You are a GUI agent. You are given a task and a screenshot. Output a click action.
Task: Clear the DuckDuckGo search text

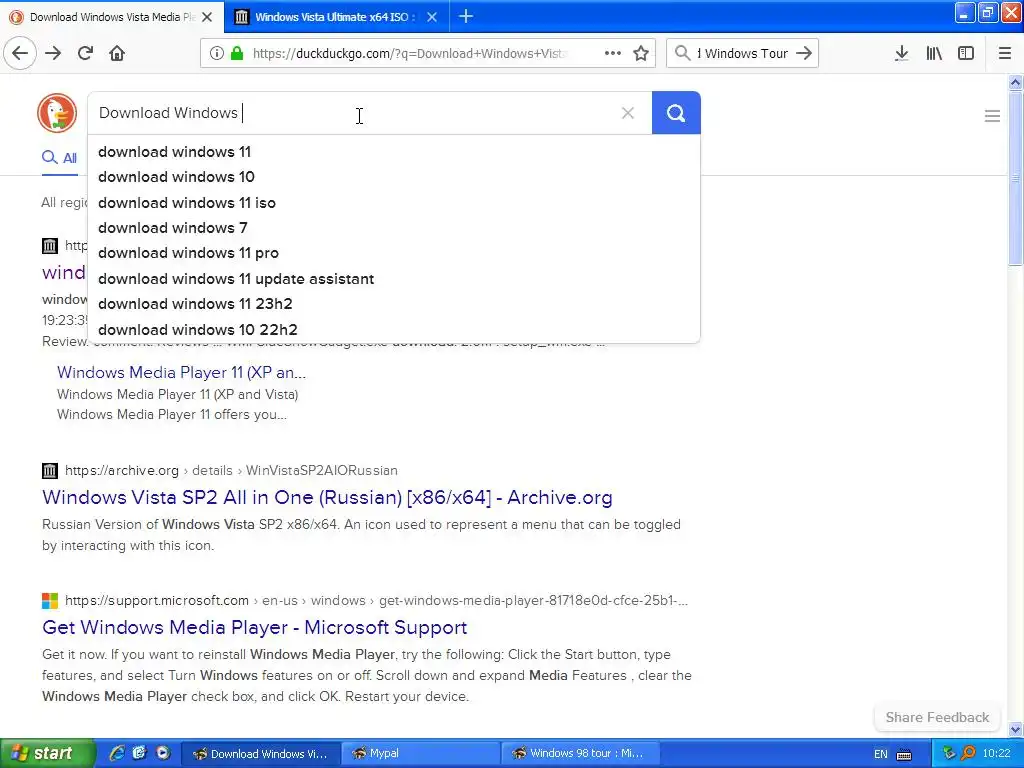tap(628, 113)
